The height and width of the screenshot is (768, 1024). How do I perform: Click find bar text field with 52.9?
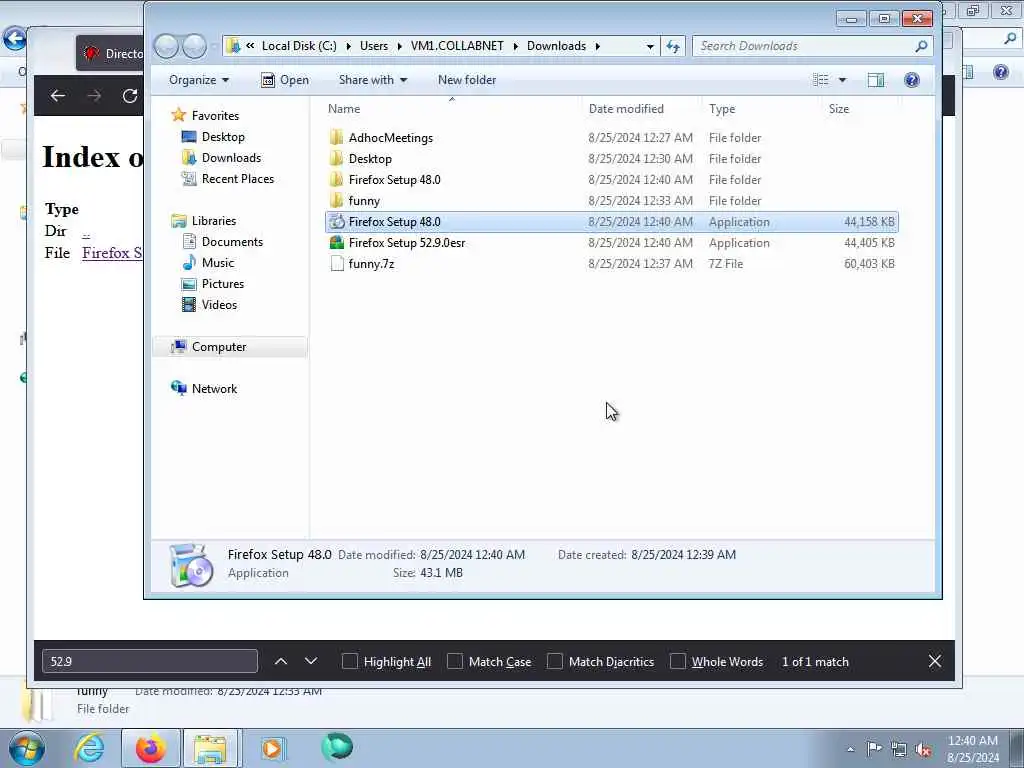click(150, 662)
